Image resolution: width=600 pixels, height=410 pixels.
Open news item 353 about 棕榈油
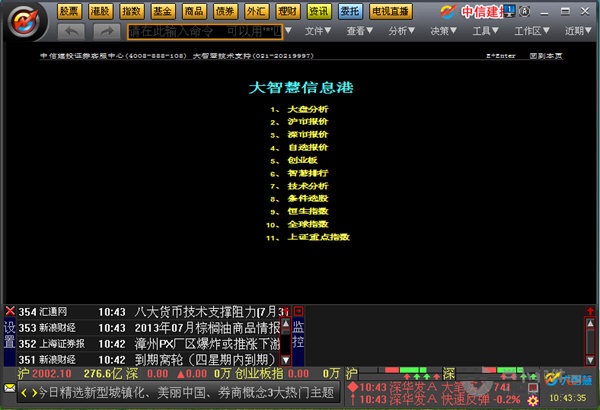pos(149,328)
